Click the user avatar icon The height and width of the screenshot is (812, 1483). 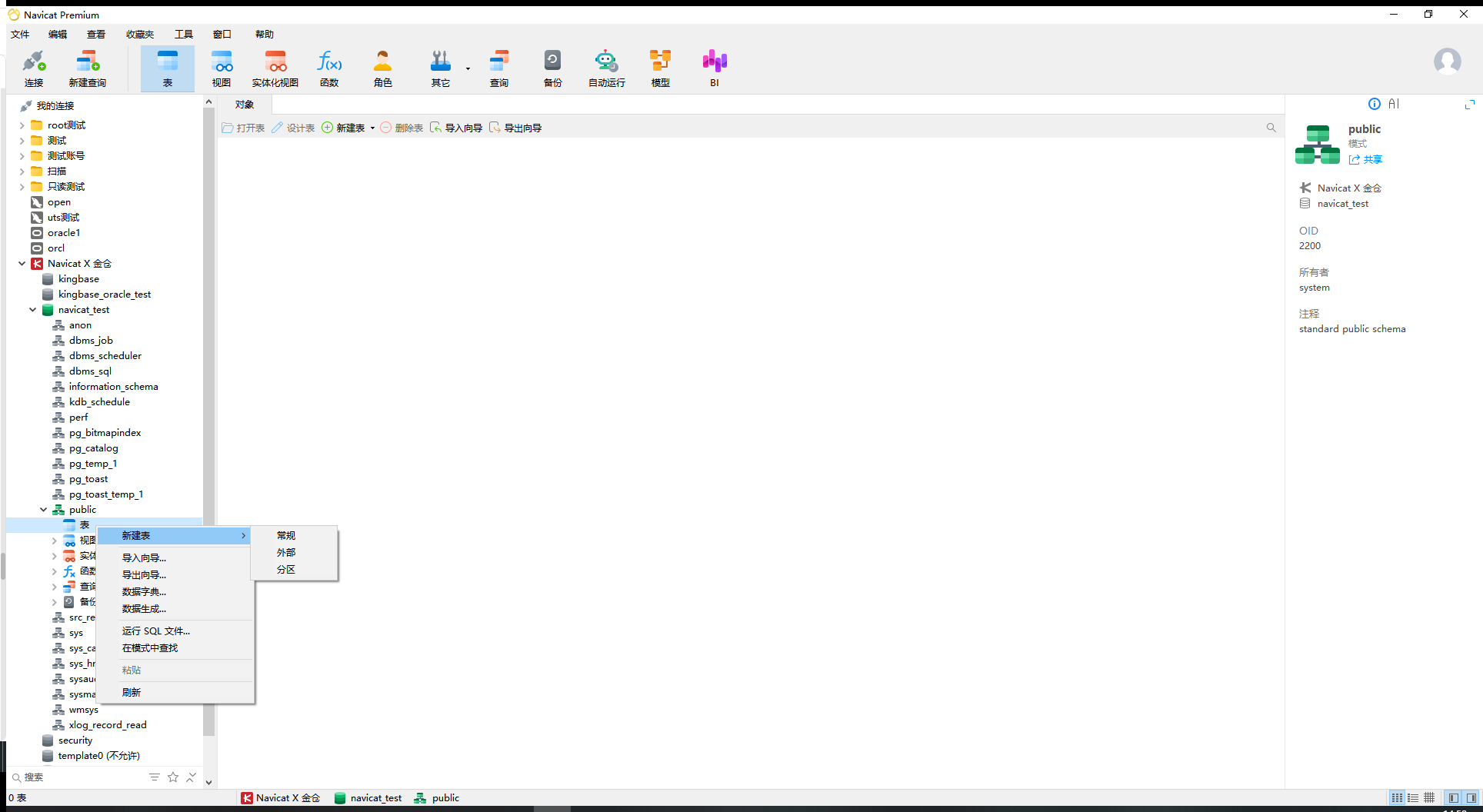coord(1448,62)
